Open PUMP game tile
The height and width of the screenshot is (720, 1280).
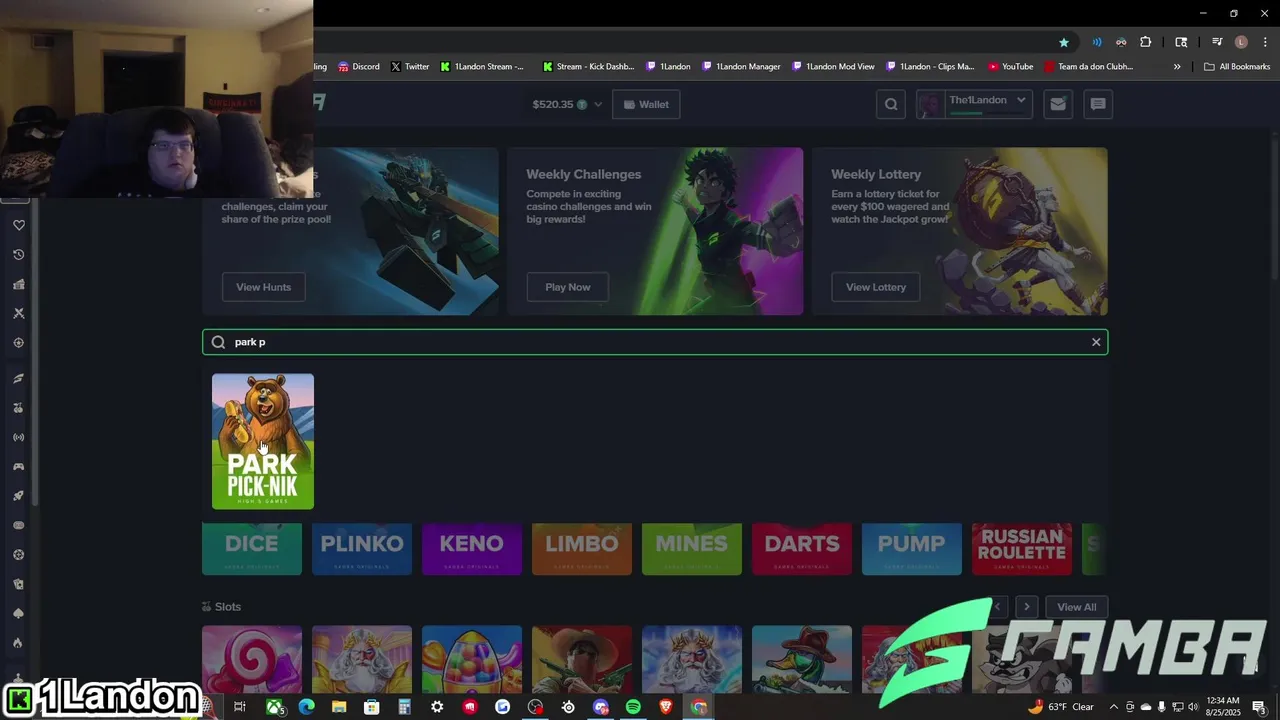[912, 549]
